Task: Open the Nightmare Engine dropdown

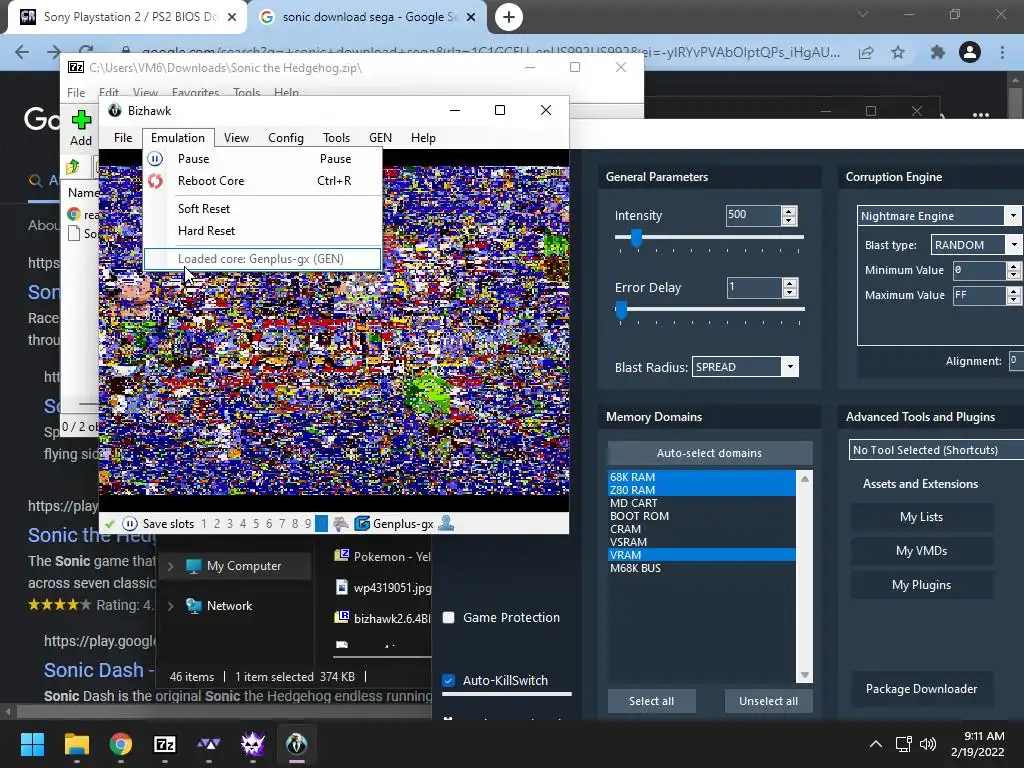Action: pos(1013,216)
